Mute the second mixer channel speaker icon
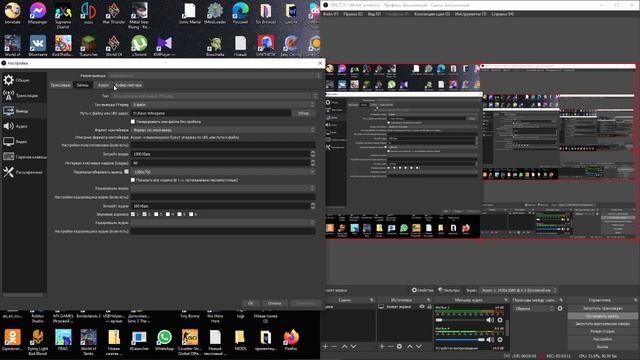The height and width of the screenshot is (360, 640). coord(490,340)
